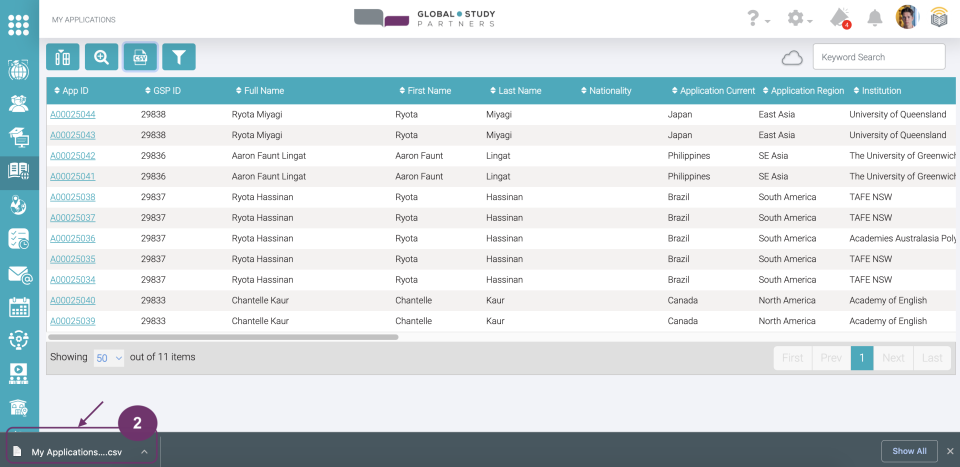Open the calendar in the sidebar
The image size is (960, 467).
[19, 307]
